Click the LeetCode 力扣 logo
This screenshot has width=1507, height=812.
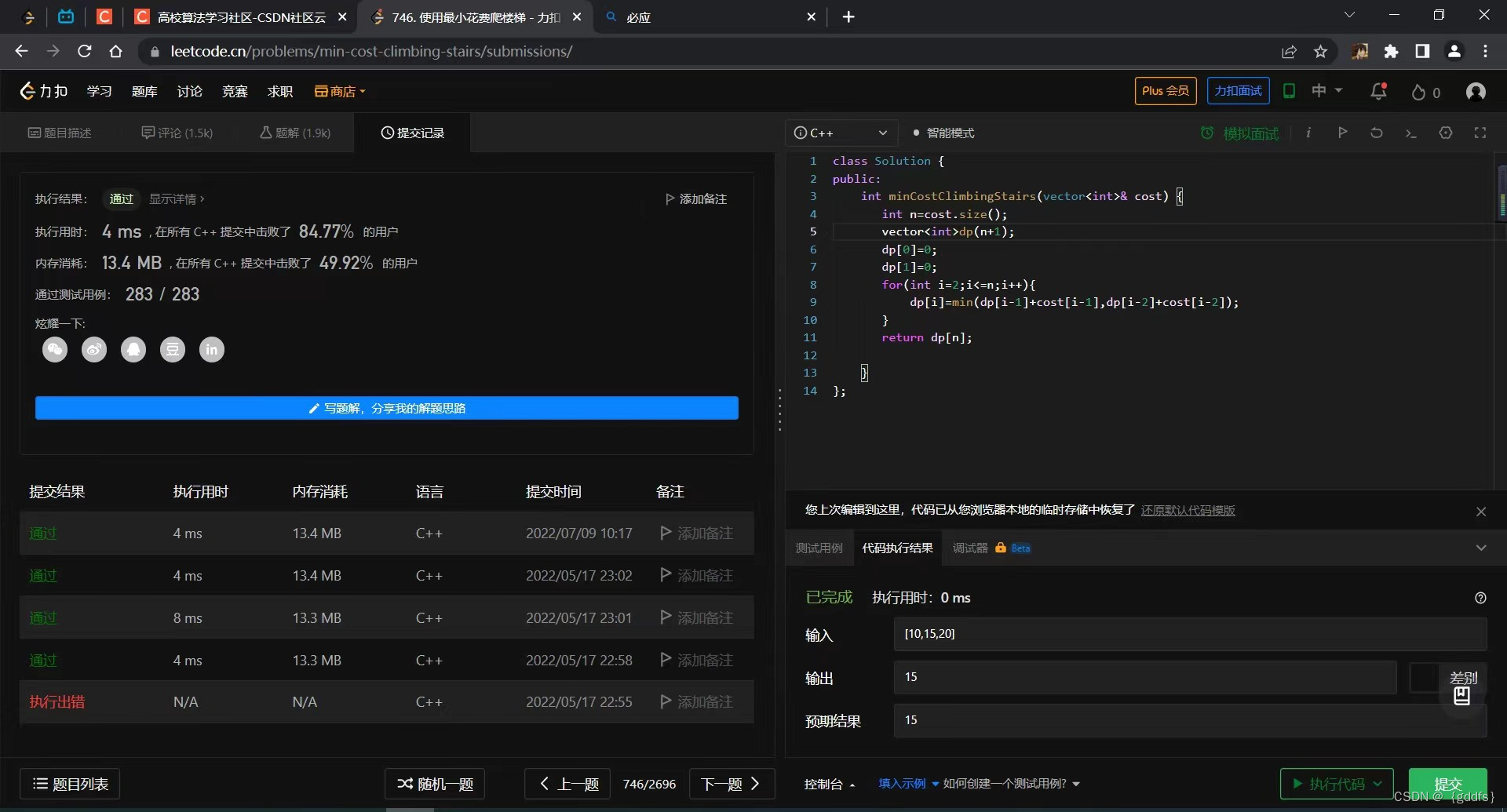point(44,91)
